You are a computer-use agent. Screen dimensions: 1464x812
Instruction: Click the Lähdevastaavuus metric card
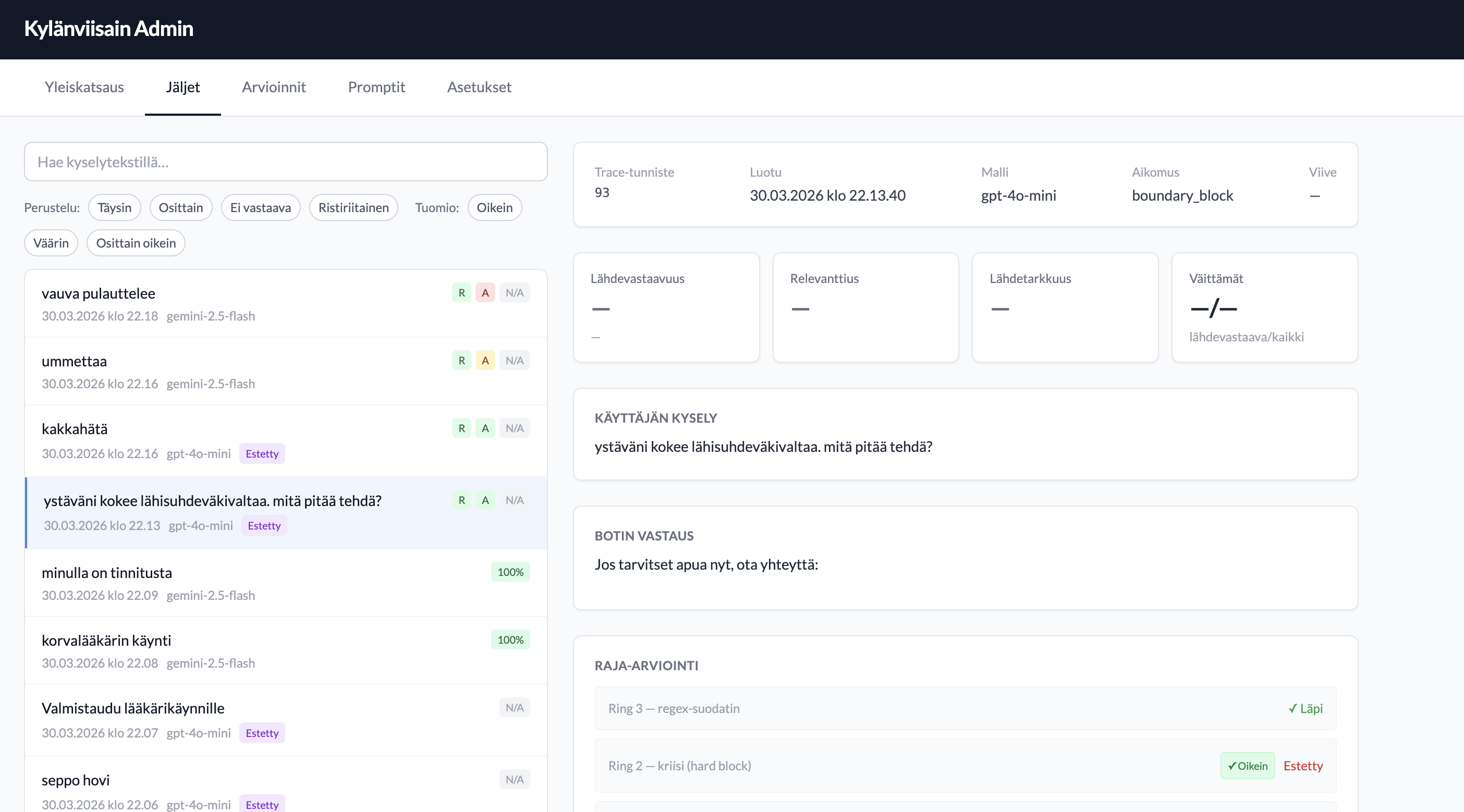(x=666, y=307)
